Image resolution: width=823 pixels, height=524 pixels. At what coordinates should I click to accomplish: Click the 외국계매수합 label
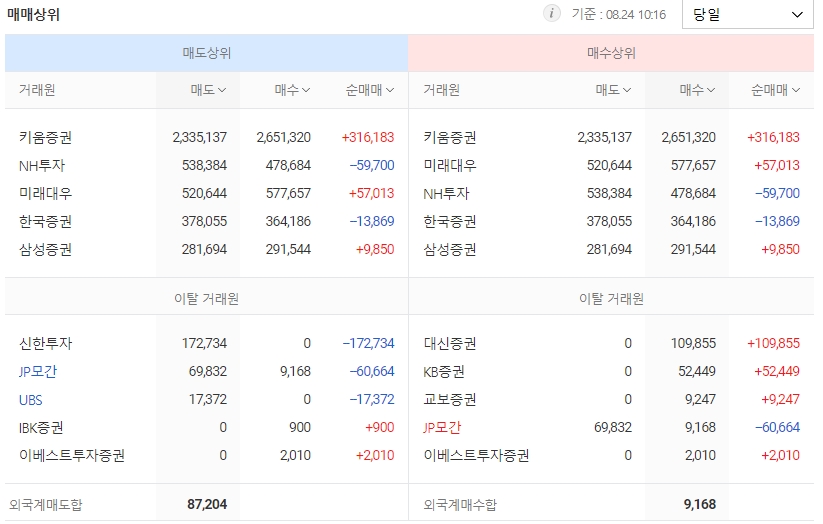click(x=460, y=505)
